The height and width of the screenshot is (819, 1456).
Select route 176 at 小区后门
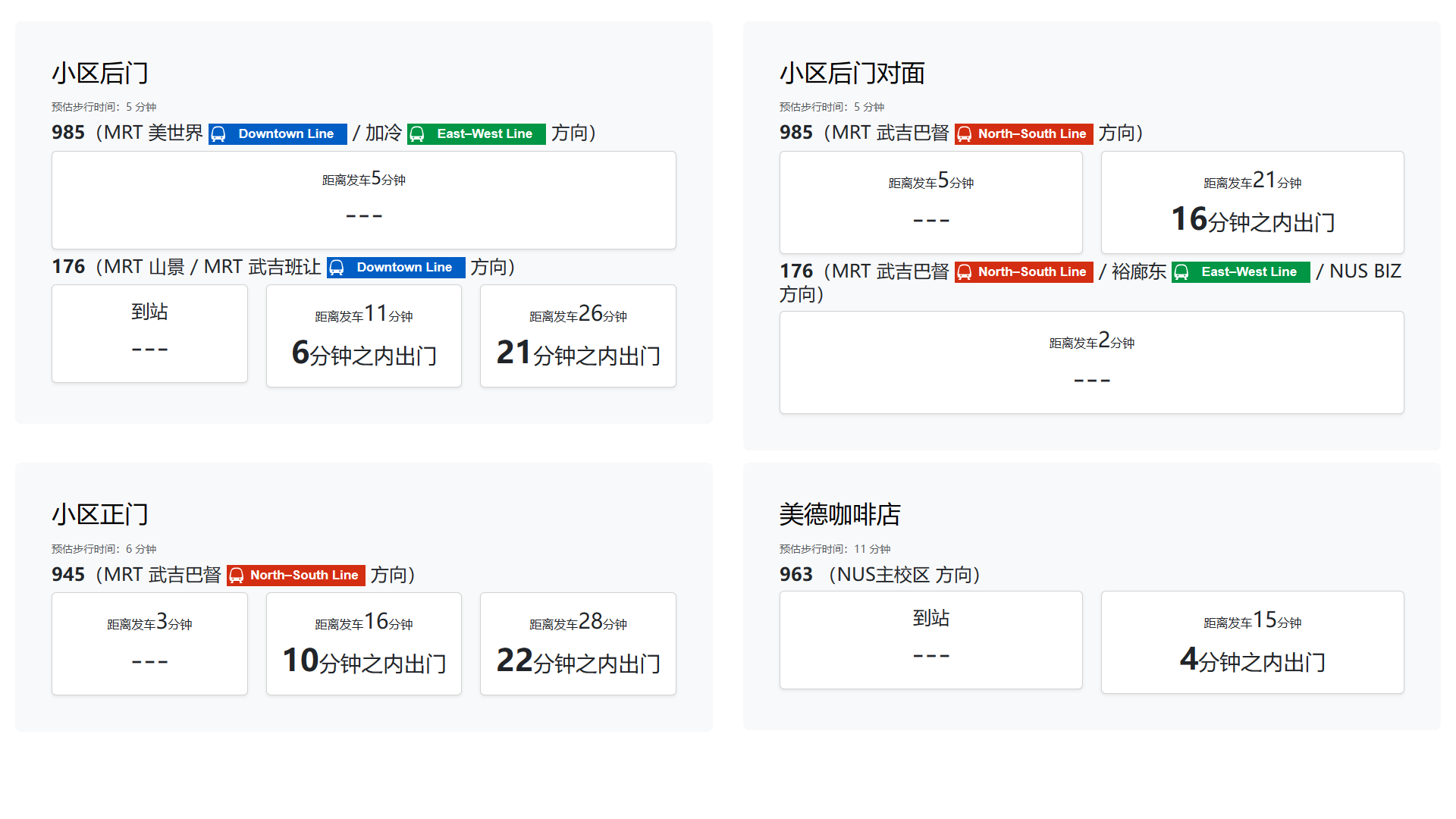pyautogui.click(x=67, y=267)
